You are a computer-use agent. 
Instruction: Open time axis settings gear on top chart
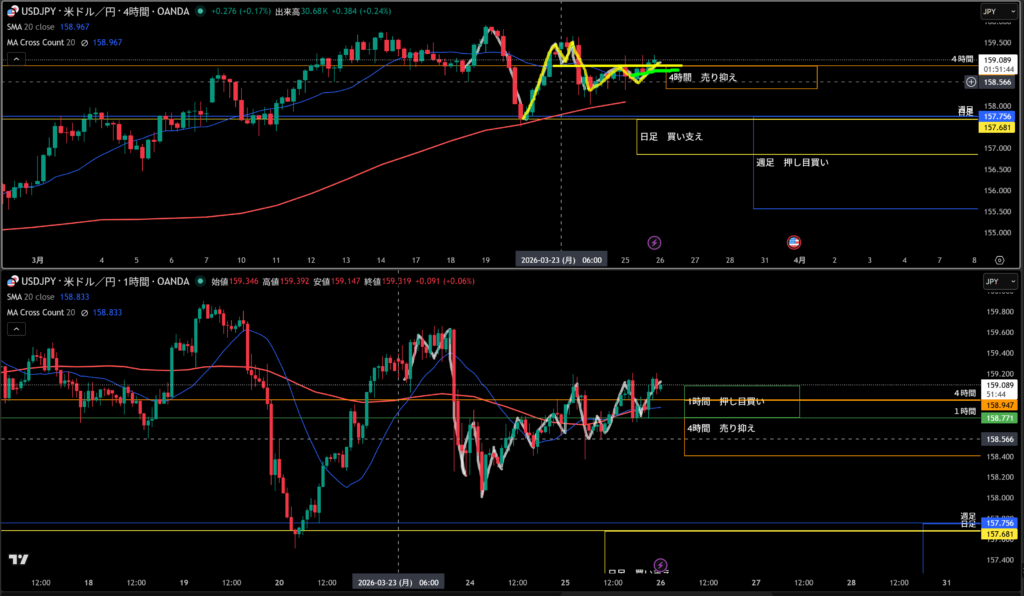pyautogui.click(x=999, y=259)
